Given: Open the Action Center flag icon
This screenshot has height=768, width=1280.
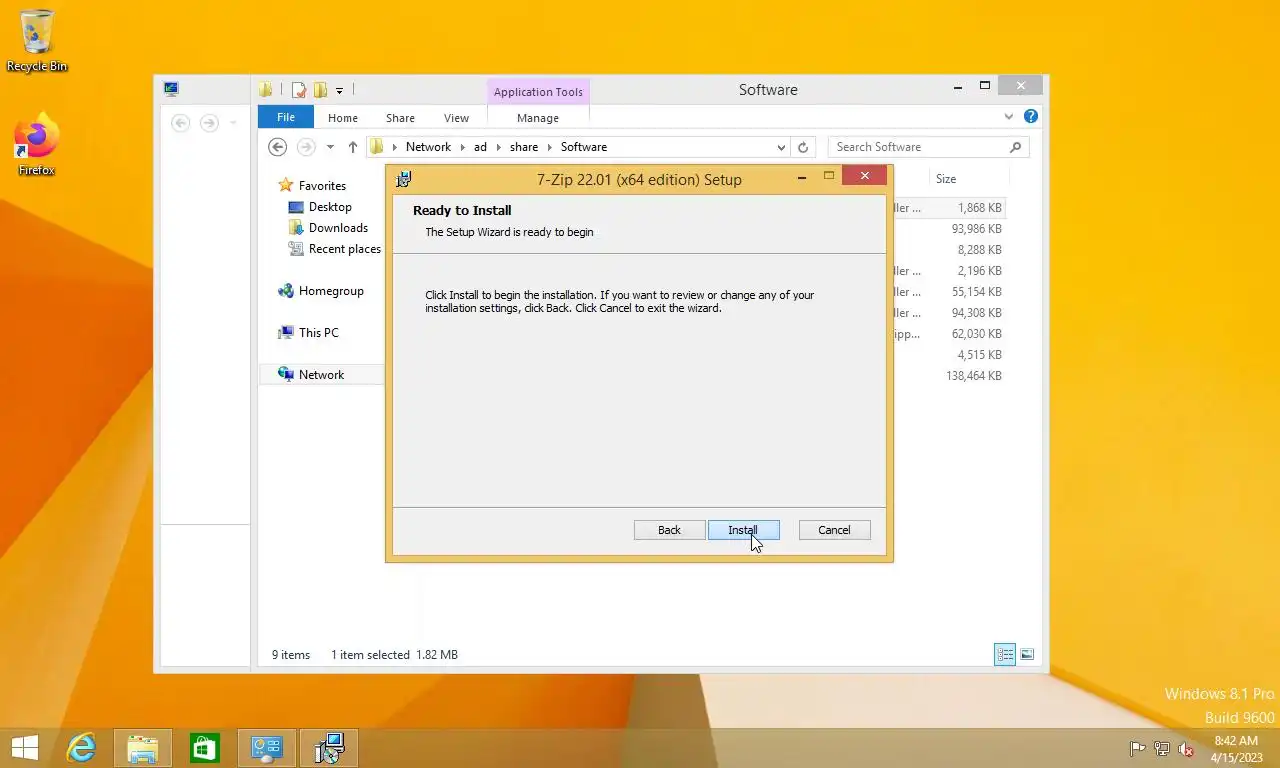Looking at the screenshot, I should pos(1137,749).
